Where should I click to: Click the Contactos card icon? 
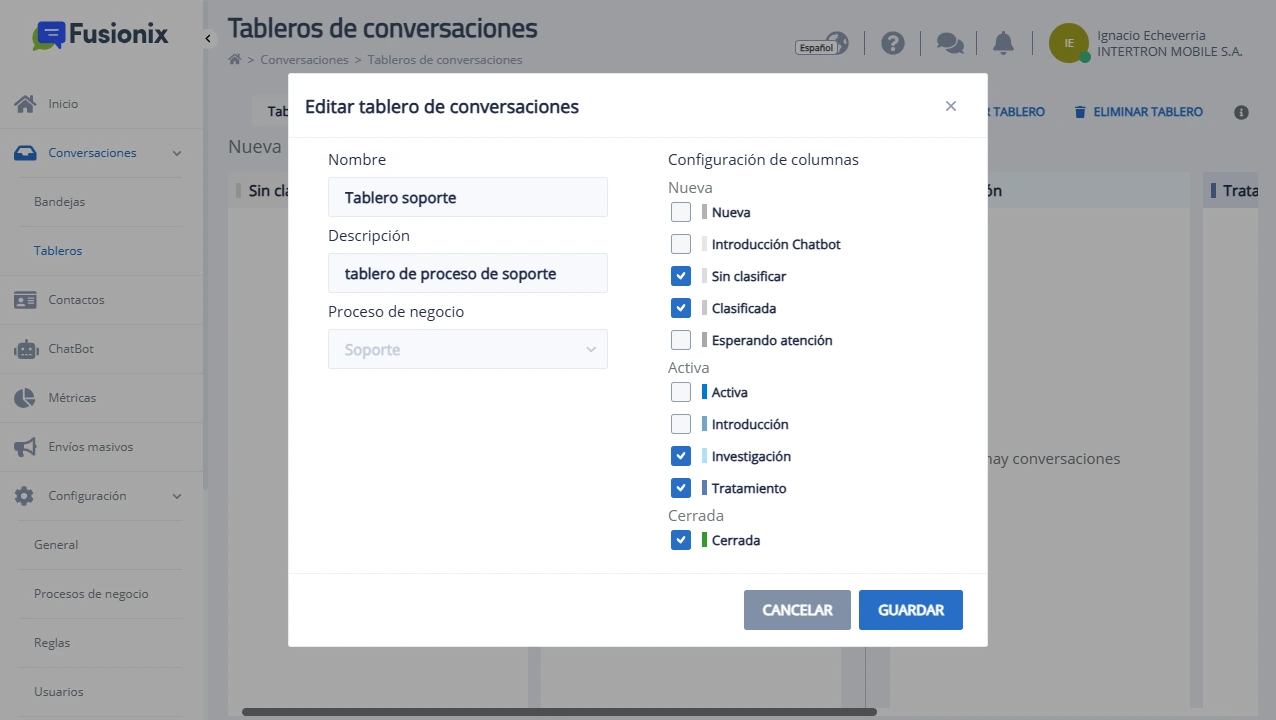point(25,300)
